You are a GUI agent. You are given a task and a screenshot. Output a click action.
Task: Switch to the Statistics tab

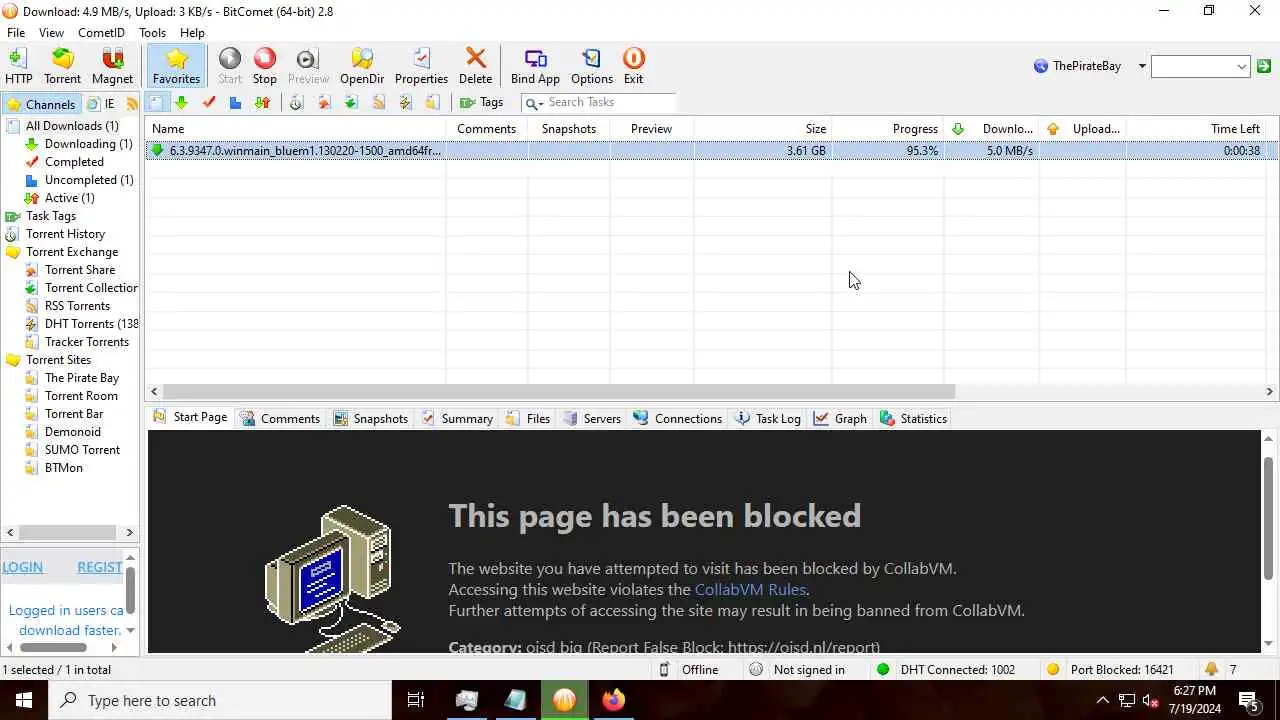tap(913, 419)
